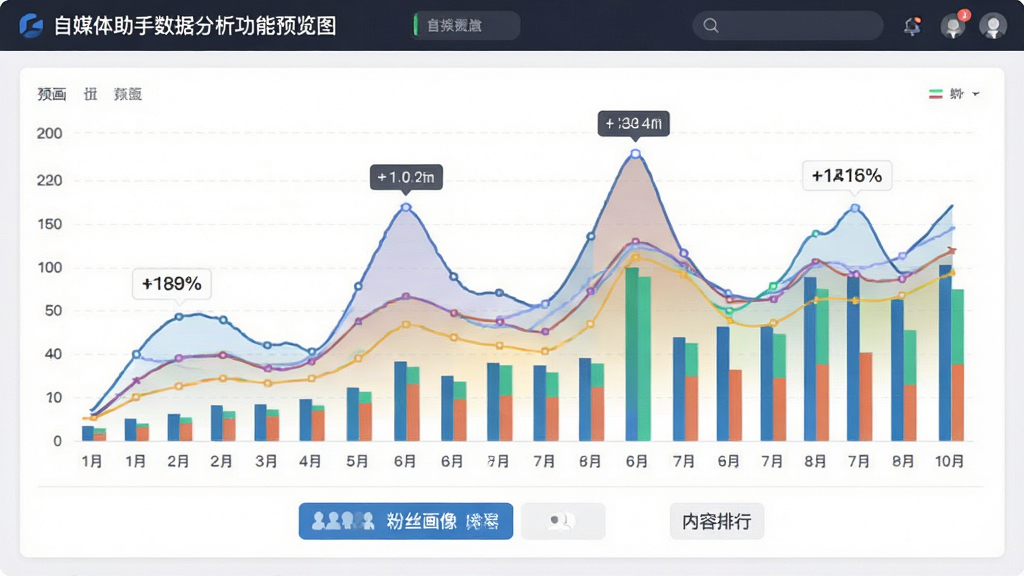Click data point below +189% tooltip

click(179, 317)
